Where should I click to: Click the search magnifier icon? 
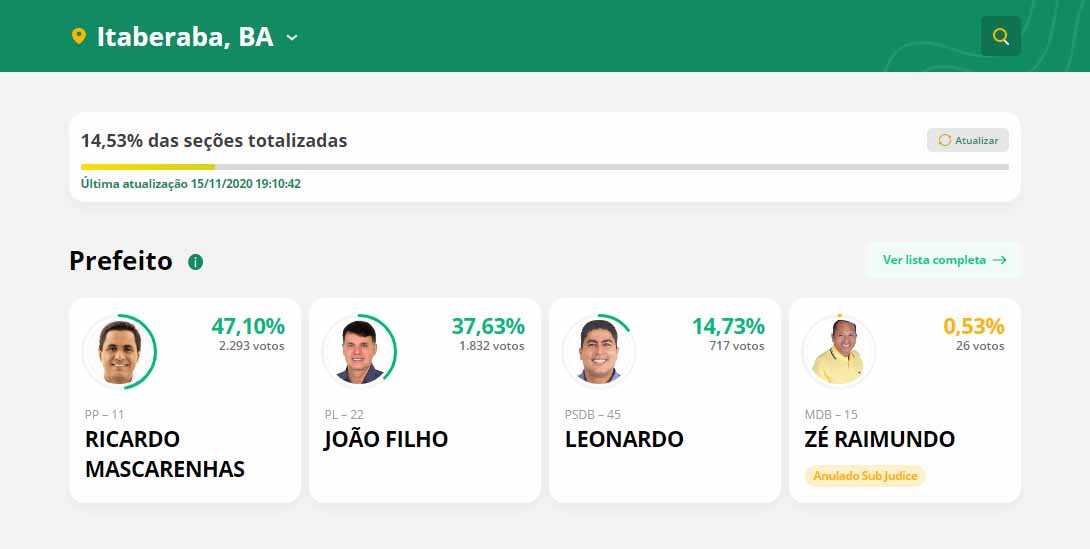(1001, 37)
